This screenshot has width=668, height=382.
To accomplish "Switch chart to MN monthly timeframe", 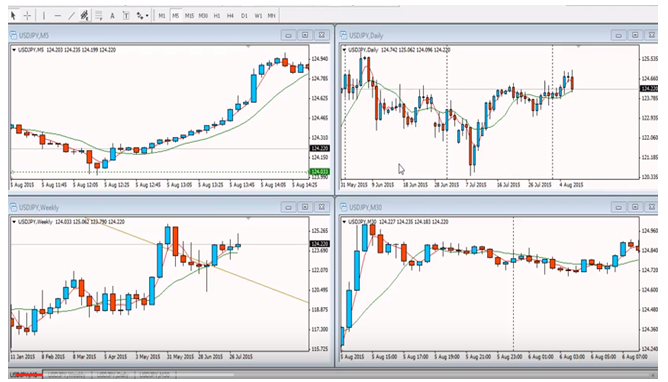I will [x=271, y=16].
